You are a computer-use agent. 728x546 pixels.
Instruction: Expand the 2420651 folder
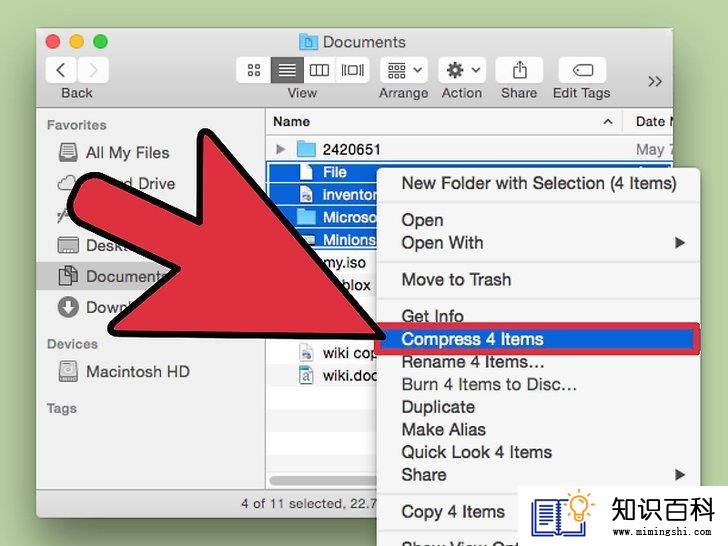[280, 149]
